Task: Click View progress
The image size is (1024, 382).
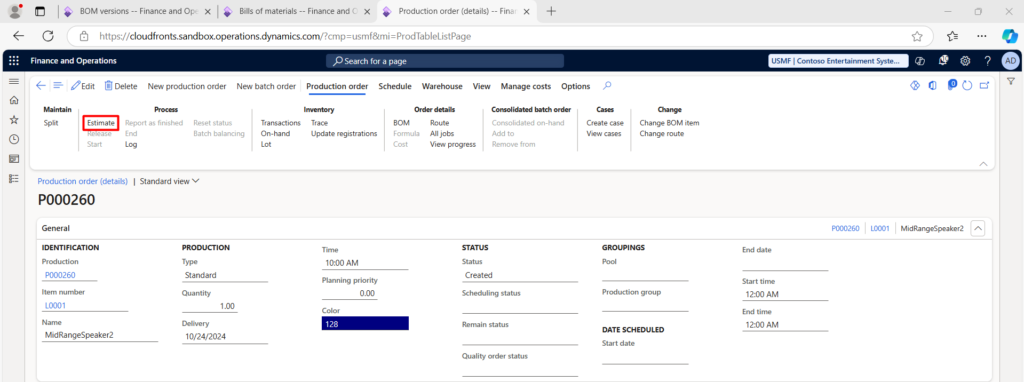Action: click(x=453, y=144)
